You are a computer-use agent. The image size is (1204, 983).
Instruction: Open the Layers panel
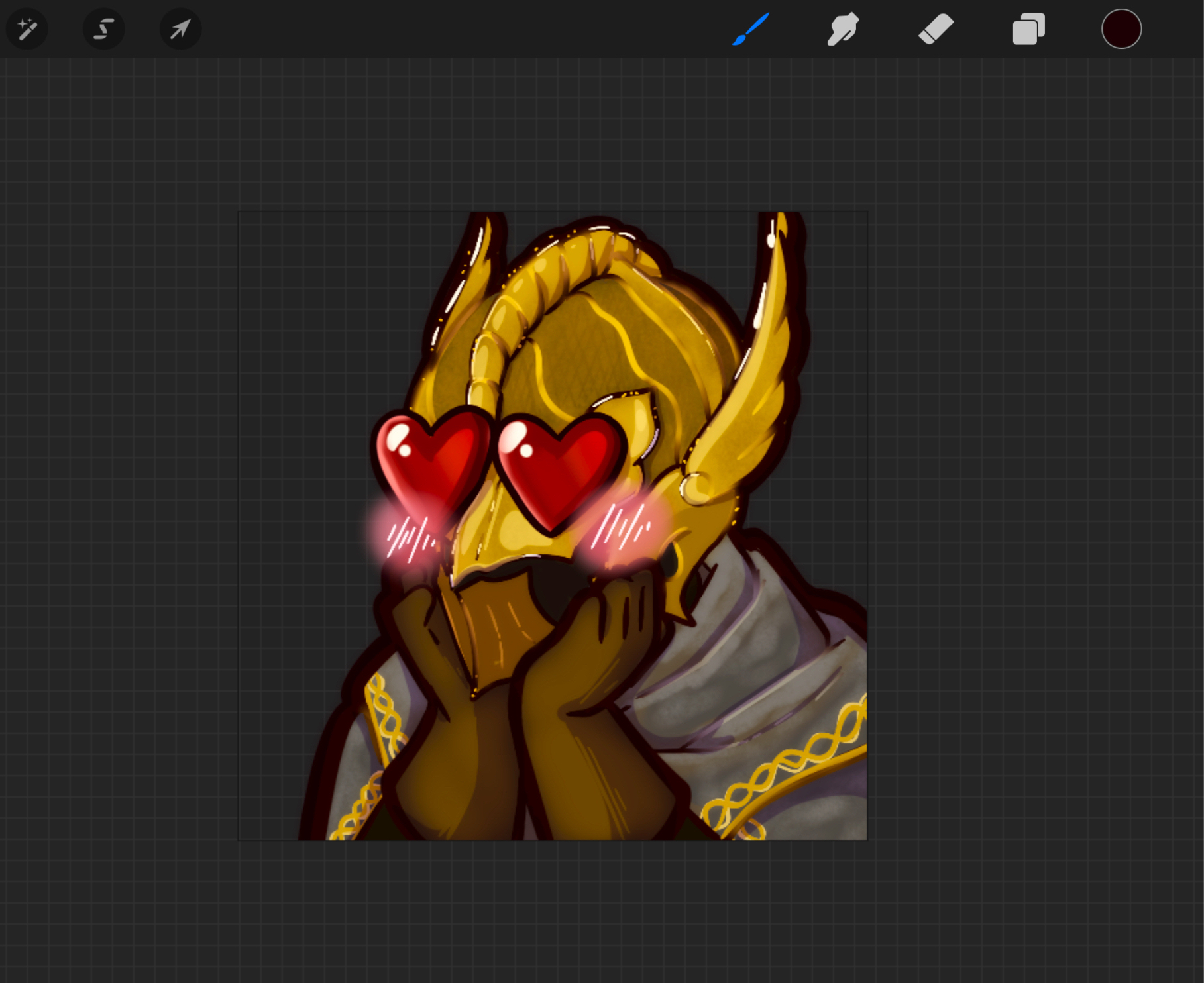[x=1028, y=29]
